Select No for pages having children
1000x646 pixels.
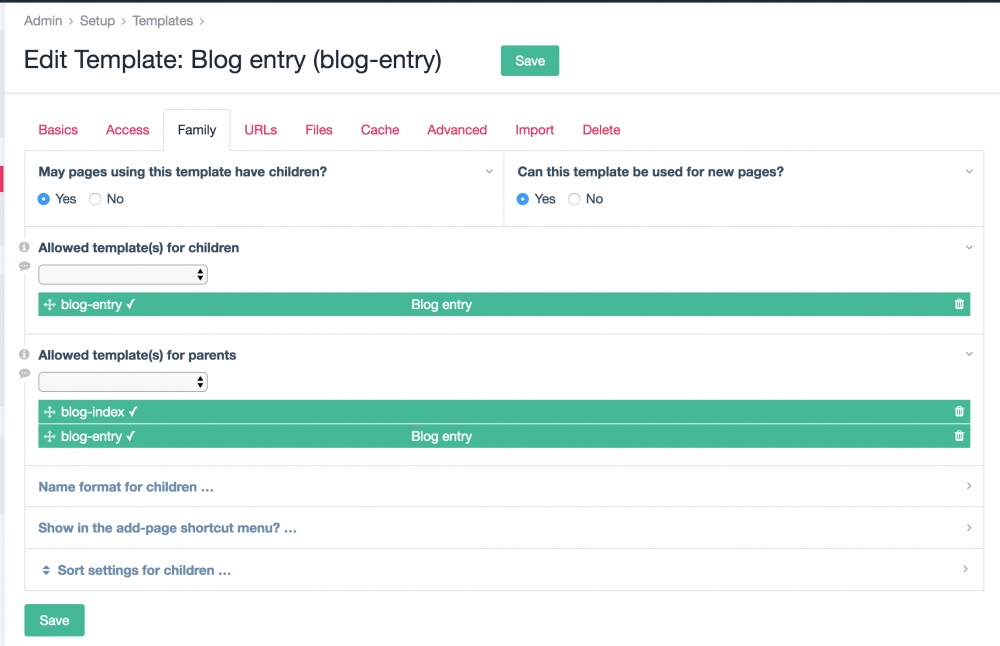tap(96, 199)
